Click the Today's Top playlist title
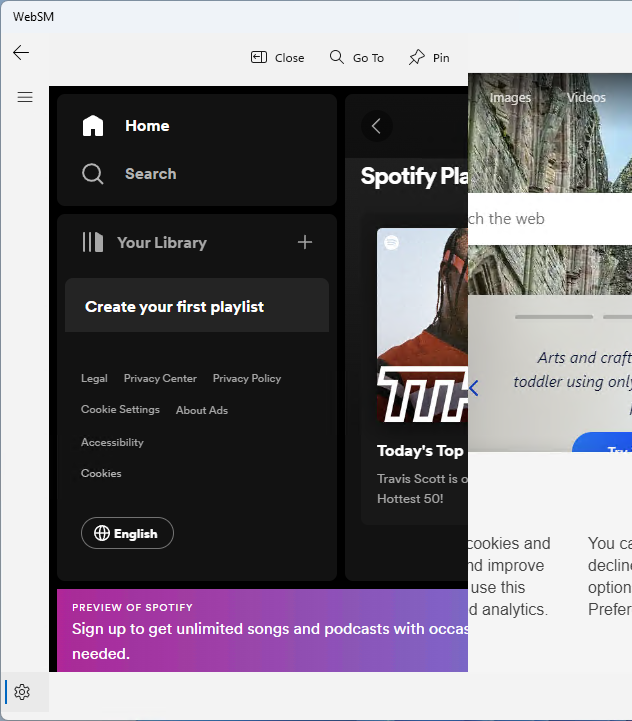Image resolution: width=632 pixels, height=721 pixels. click(x=420, y=451)
